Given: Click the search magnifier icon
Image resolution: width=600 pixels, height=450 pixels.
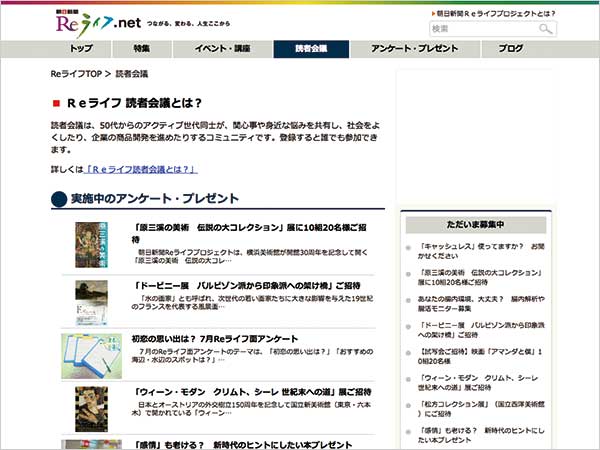Looking at the screenshot, I should 545,29.
